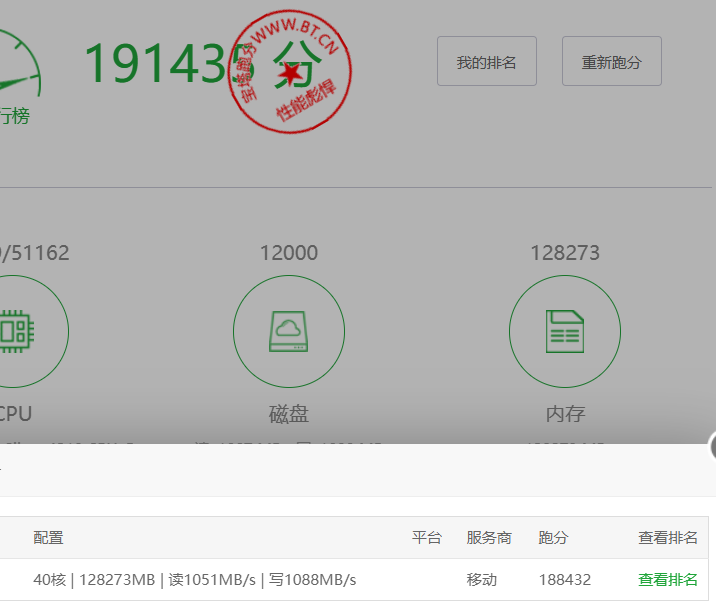Click the 移动 provider cell
Image resolution: width=716 pixels, height=606 pixels.
[481, 580]
